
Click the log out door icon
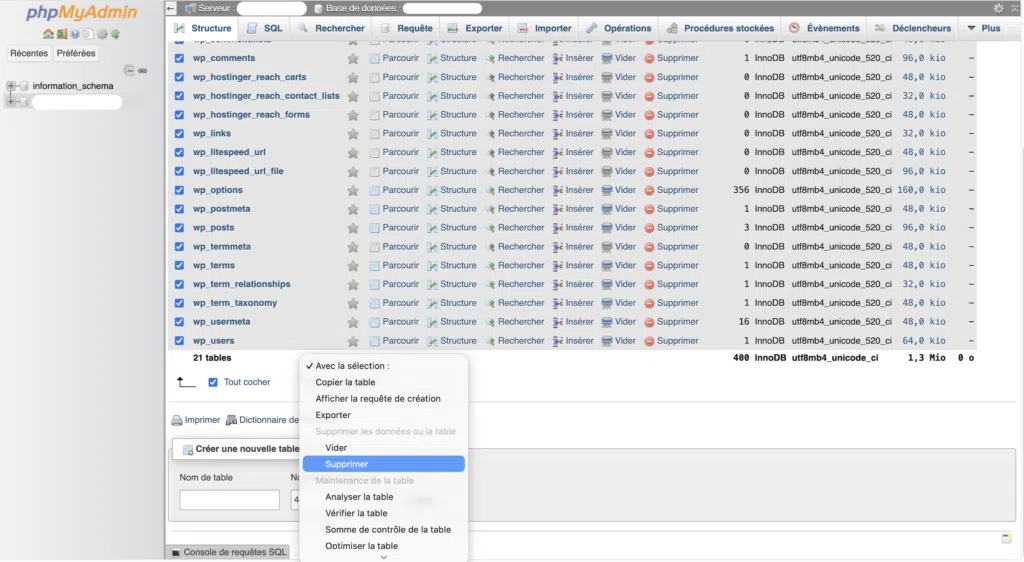tap(61, 34)
